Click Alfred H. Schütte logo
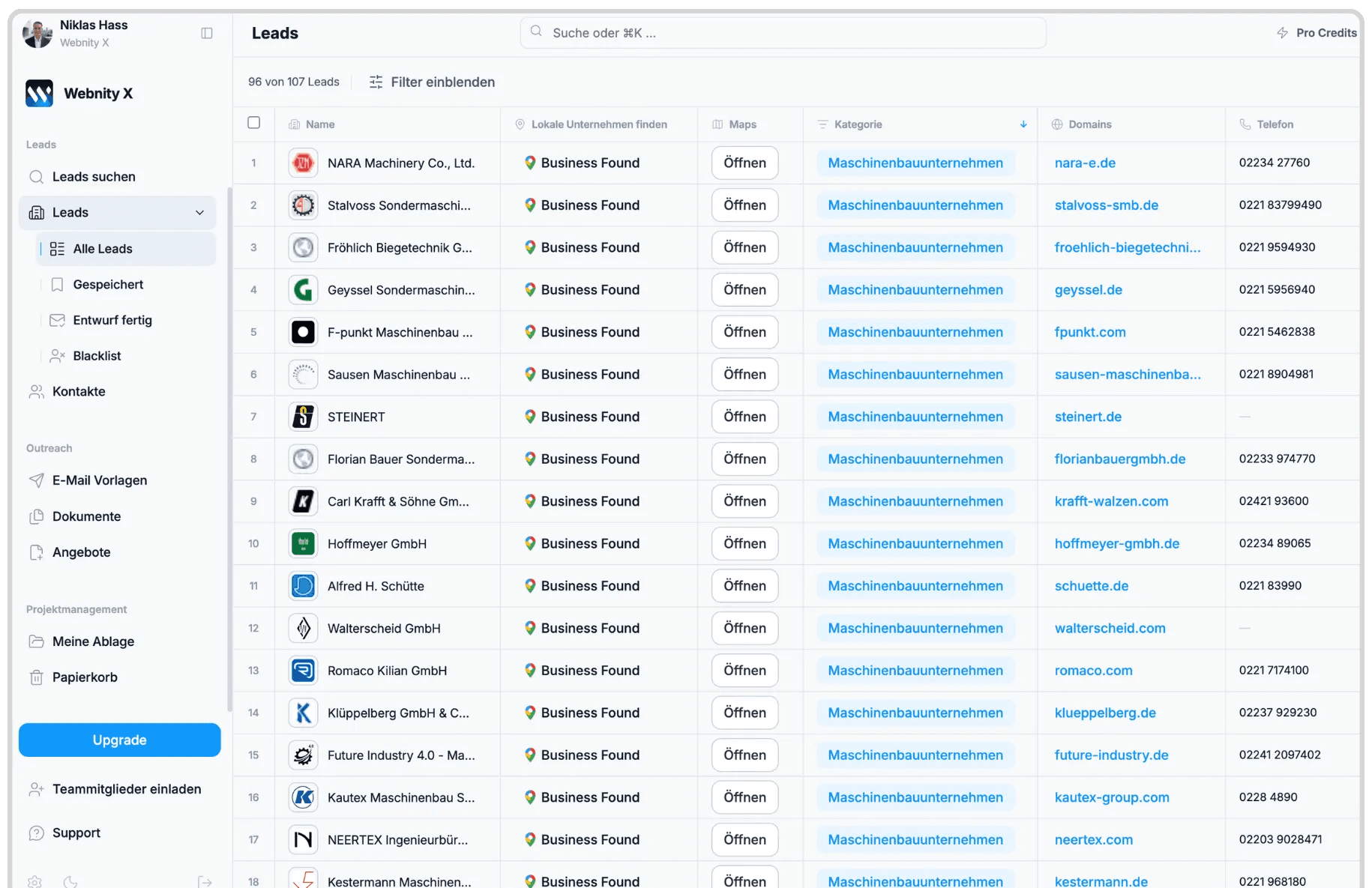The width and height of the screenshot is (1372, 888). click(x=303, y=586)
